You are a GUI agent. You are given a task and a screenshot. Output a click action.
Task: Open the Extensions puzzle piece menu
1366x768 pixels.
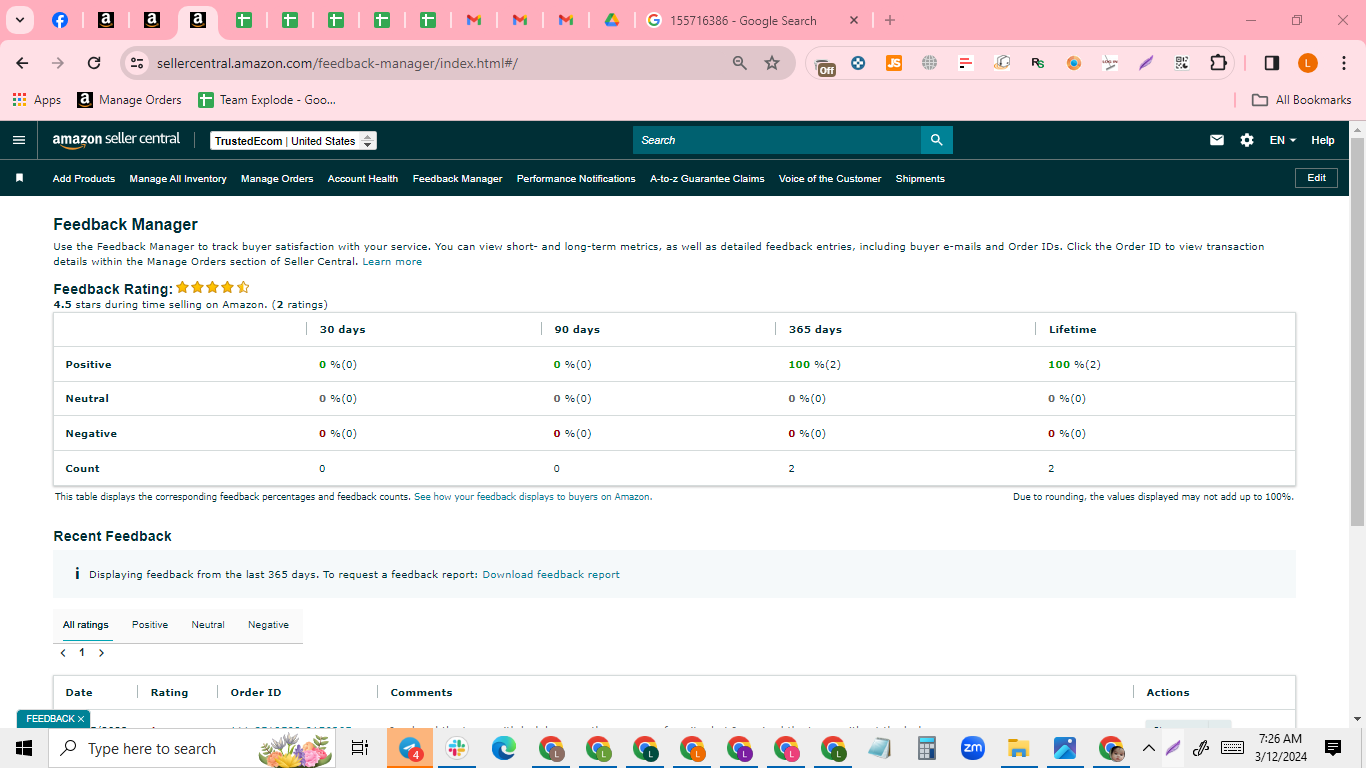pos(1218,63)
